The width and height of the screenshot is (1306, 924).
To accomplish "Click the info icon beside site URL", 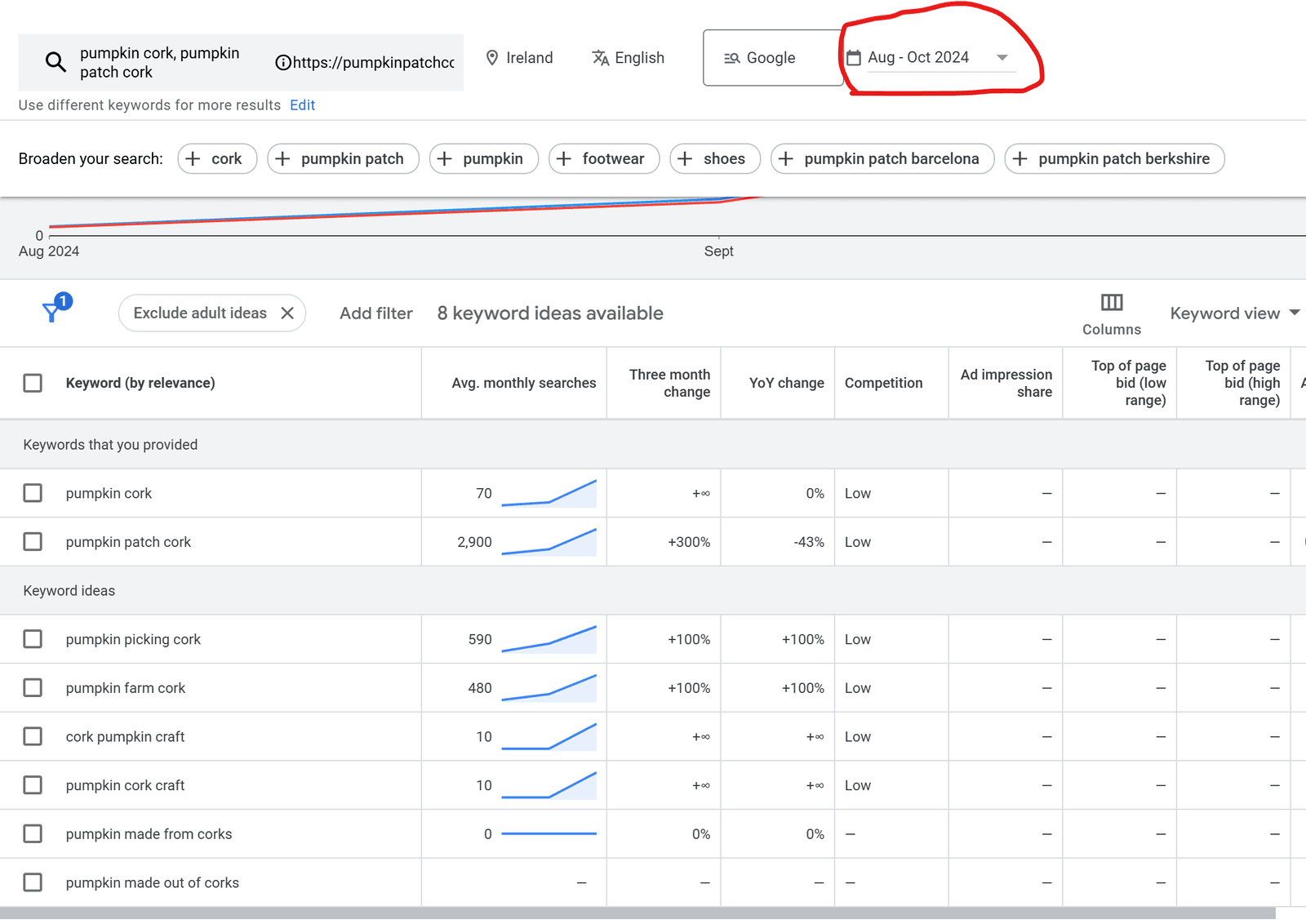I will point(282,63).
